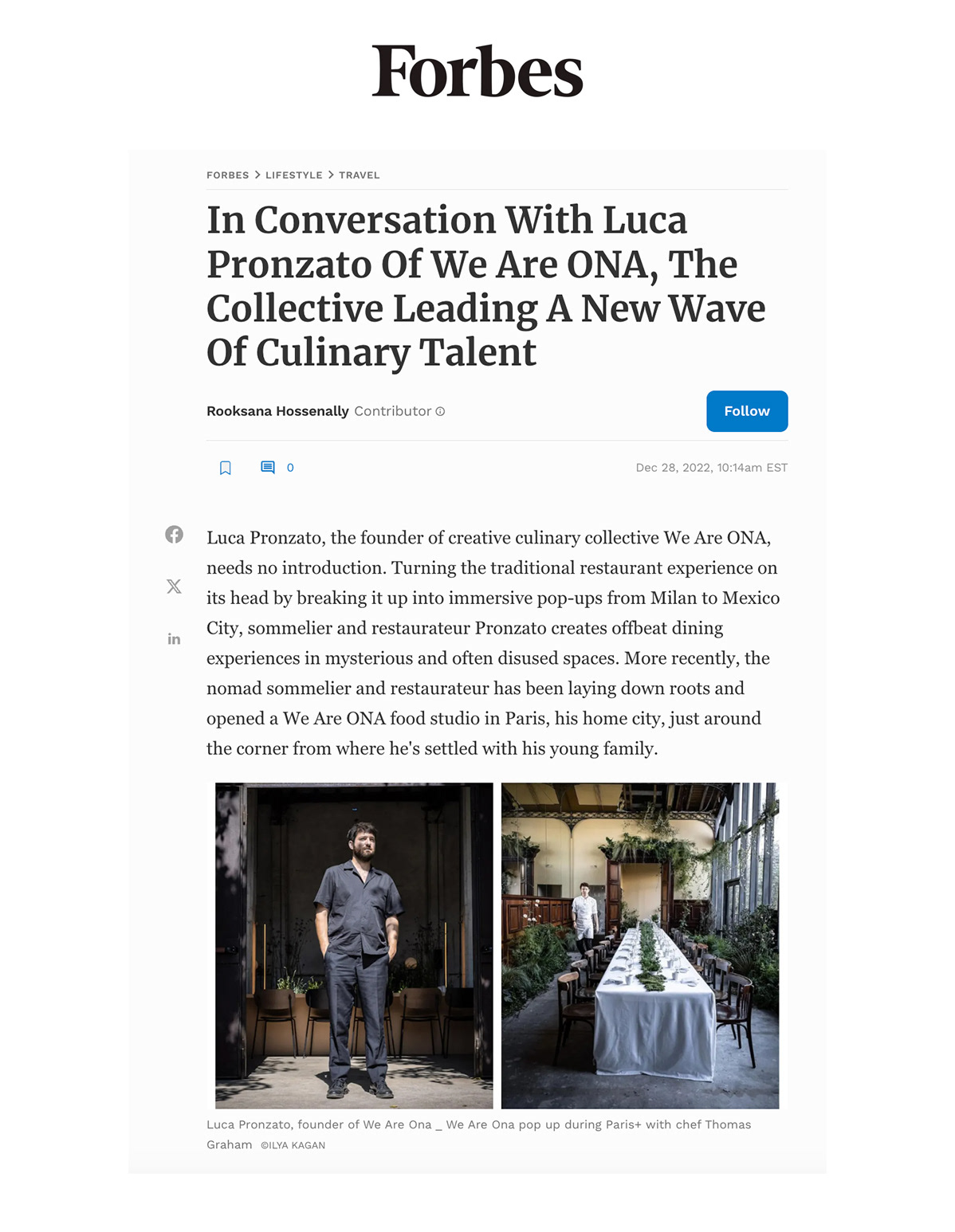955x1232 pixels.
Task: Click the Contributor info circle icon
Action: [440, 411]
